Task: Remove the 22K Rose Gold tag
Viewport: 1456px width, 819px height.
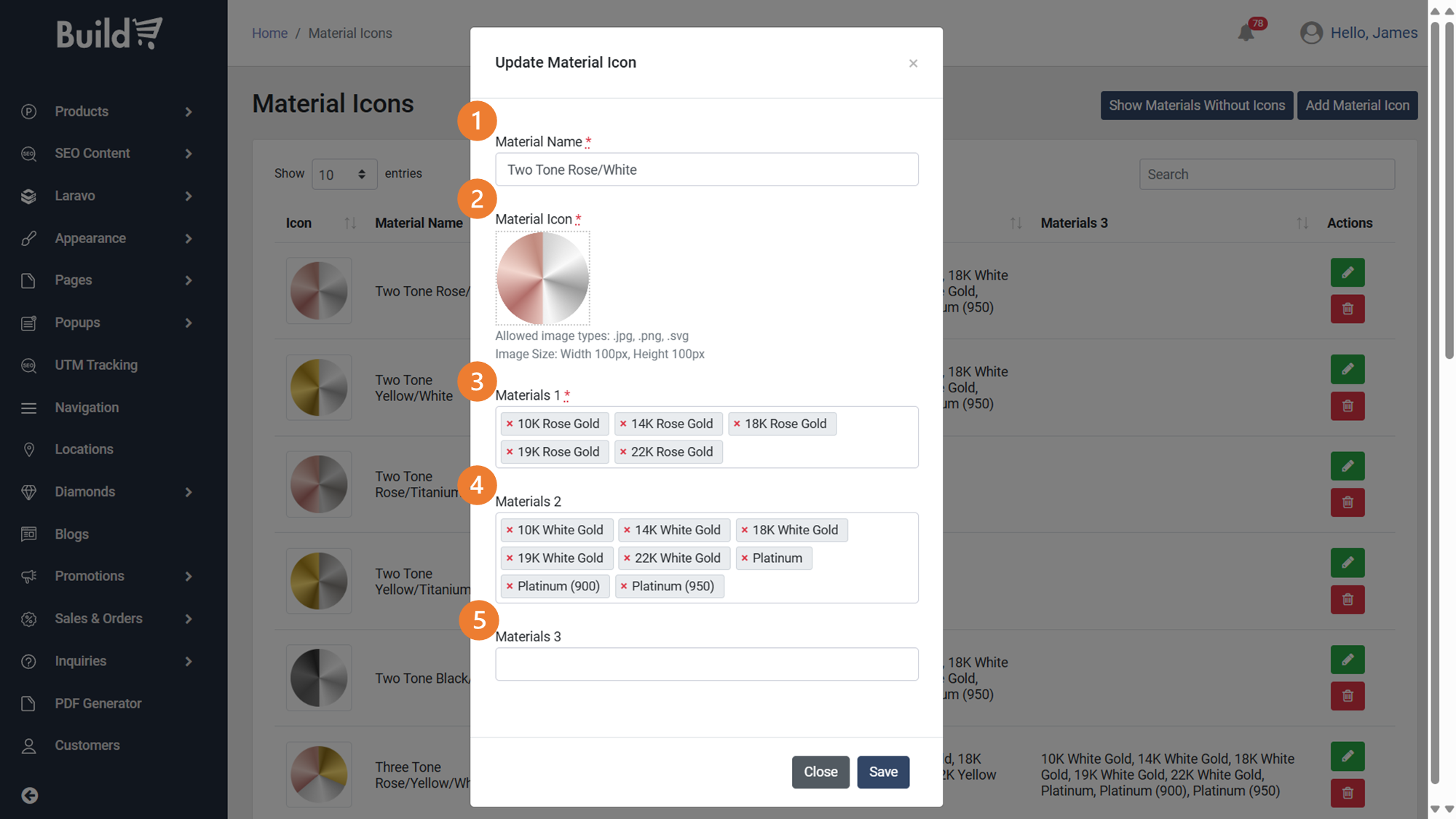Action: pyautogui.click(x=623, y=452)
